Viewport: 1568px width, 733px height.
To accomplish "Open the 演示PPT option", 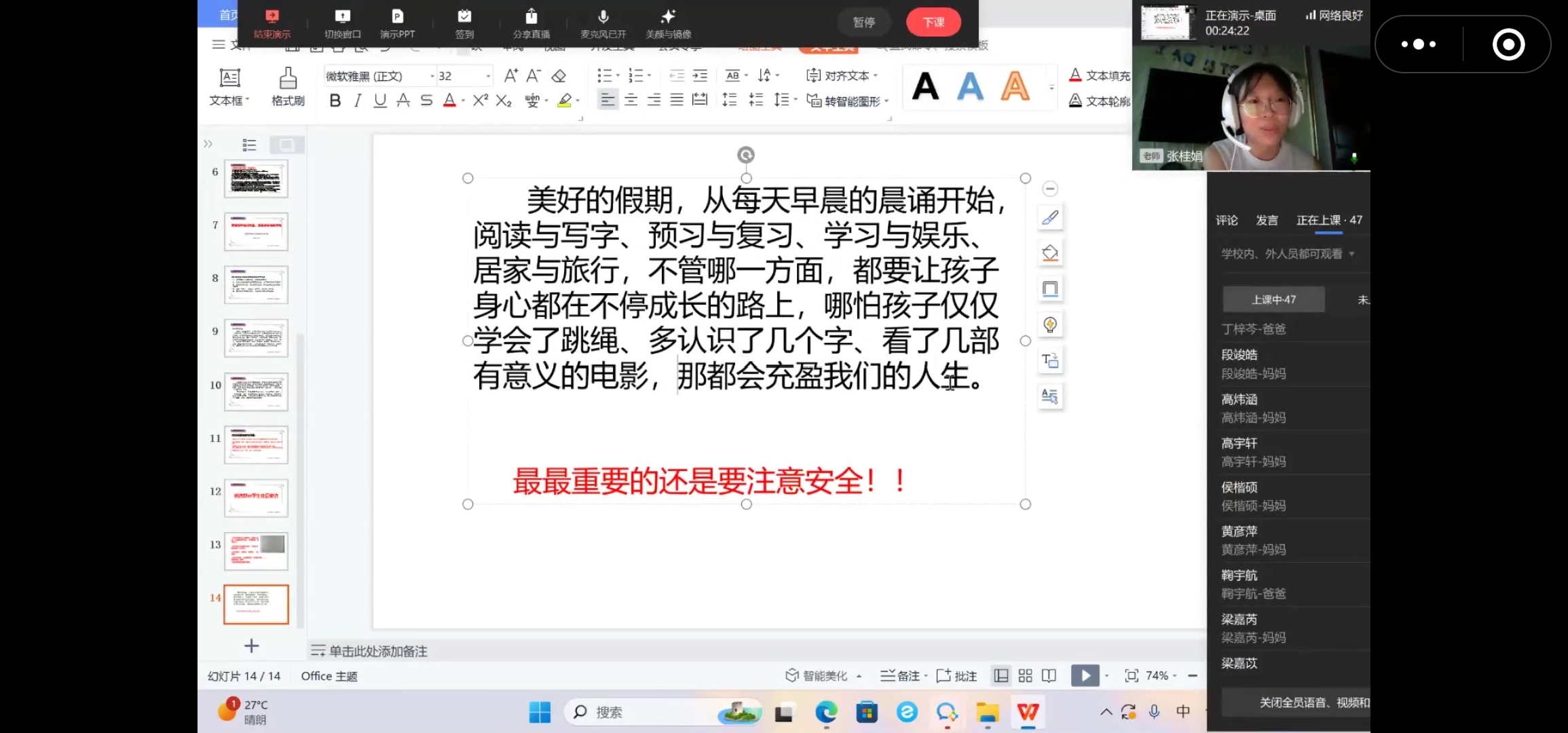I will tap(397, 23).
